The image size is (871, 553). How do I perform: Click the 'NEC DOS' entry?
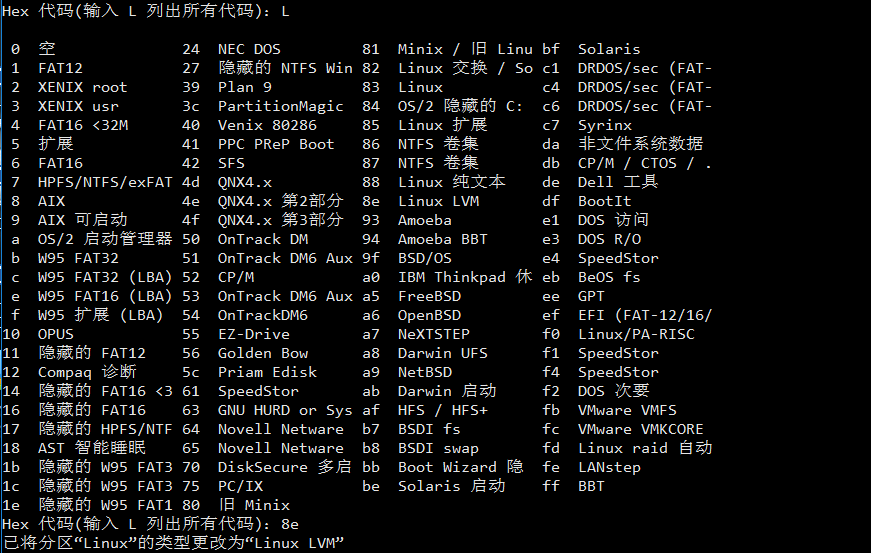(x=249, y=49)
